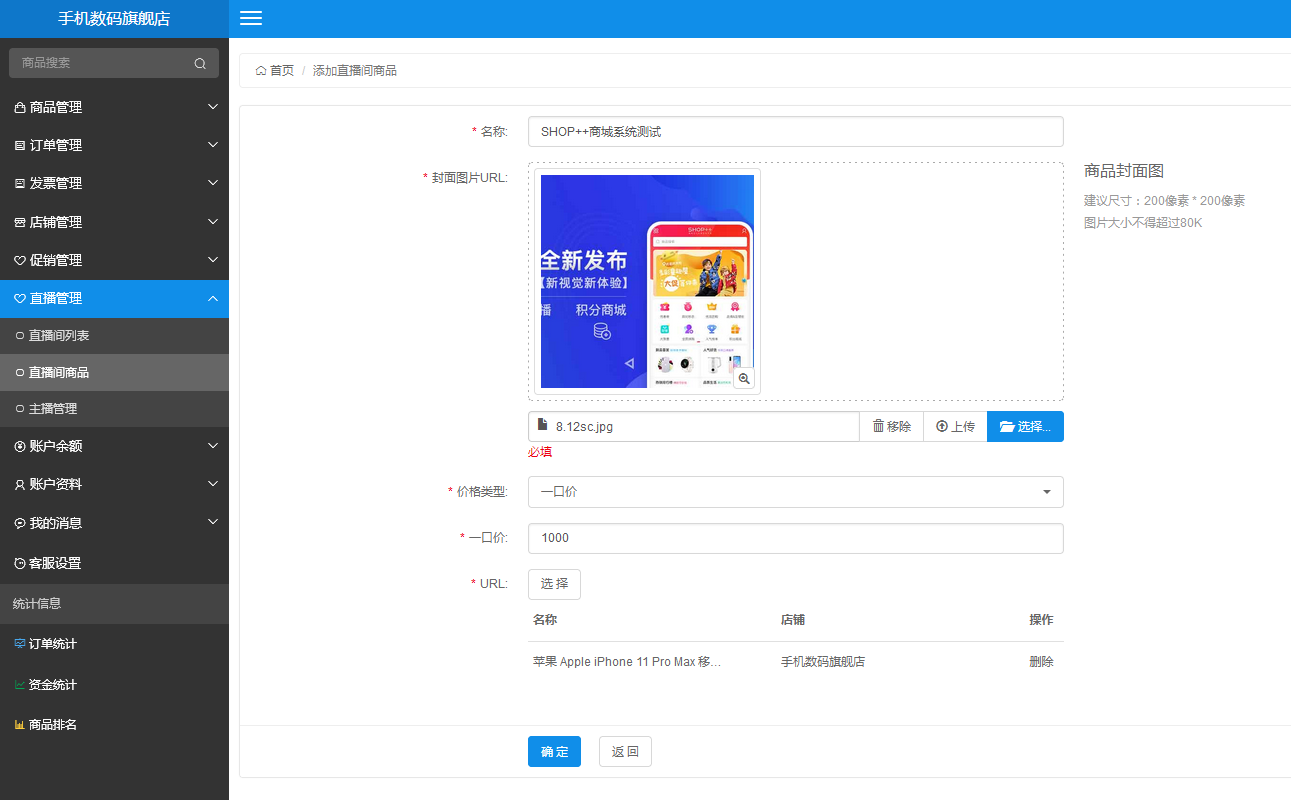Viewport: 1291px width, 800px height.
Task: Click the heart icon next to 促销管理
Action: (x=21, y=259)
